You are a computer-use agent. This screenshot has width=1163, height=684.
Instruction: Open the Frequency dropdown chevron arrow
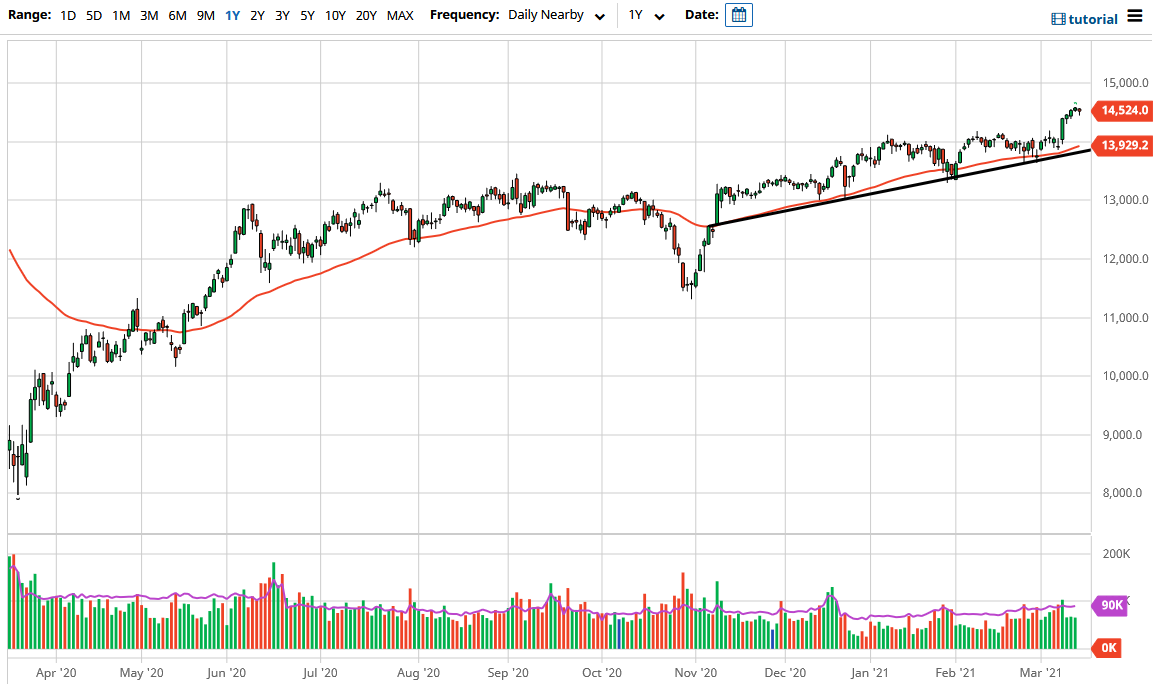tap(599, 16)
